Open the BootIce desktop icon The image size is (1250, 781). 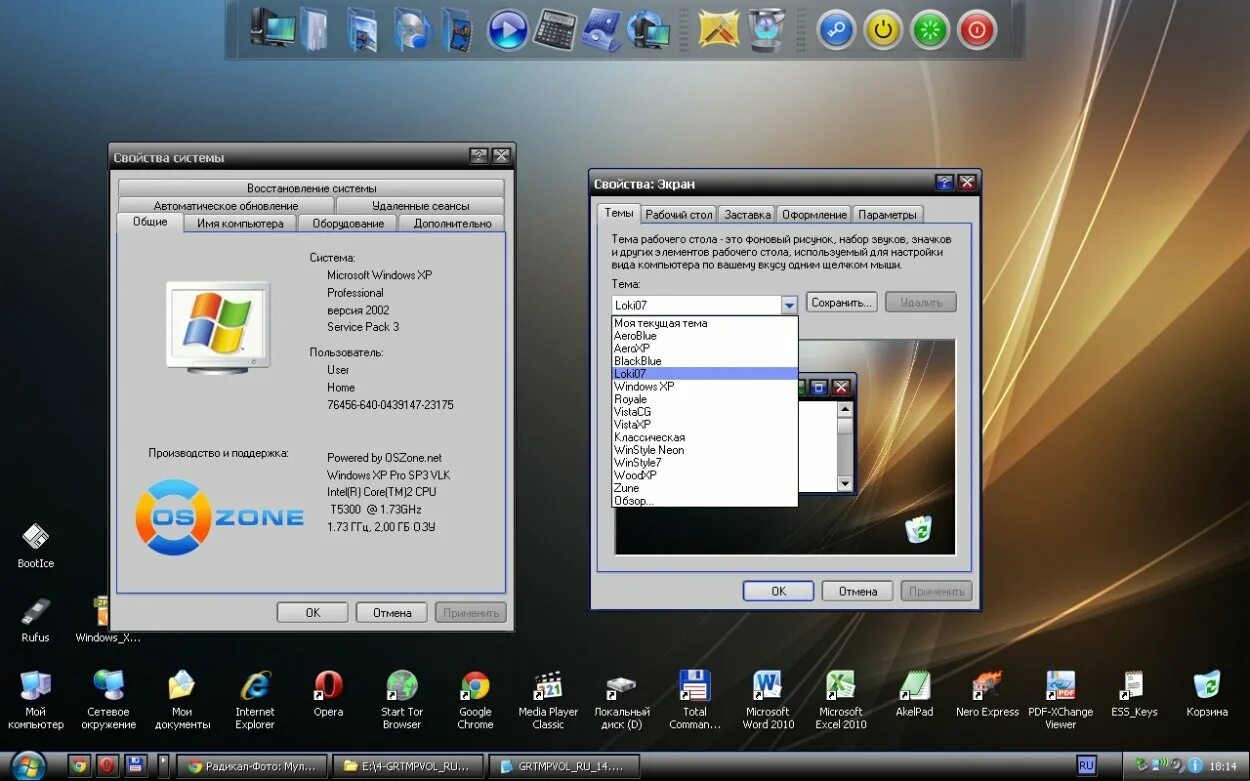point(35,545)
